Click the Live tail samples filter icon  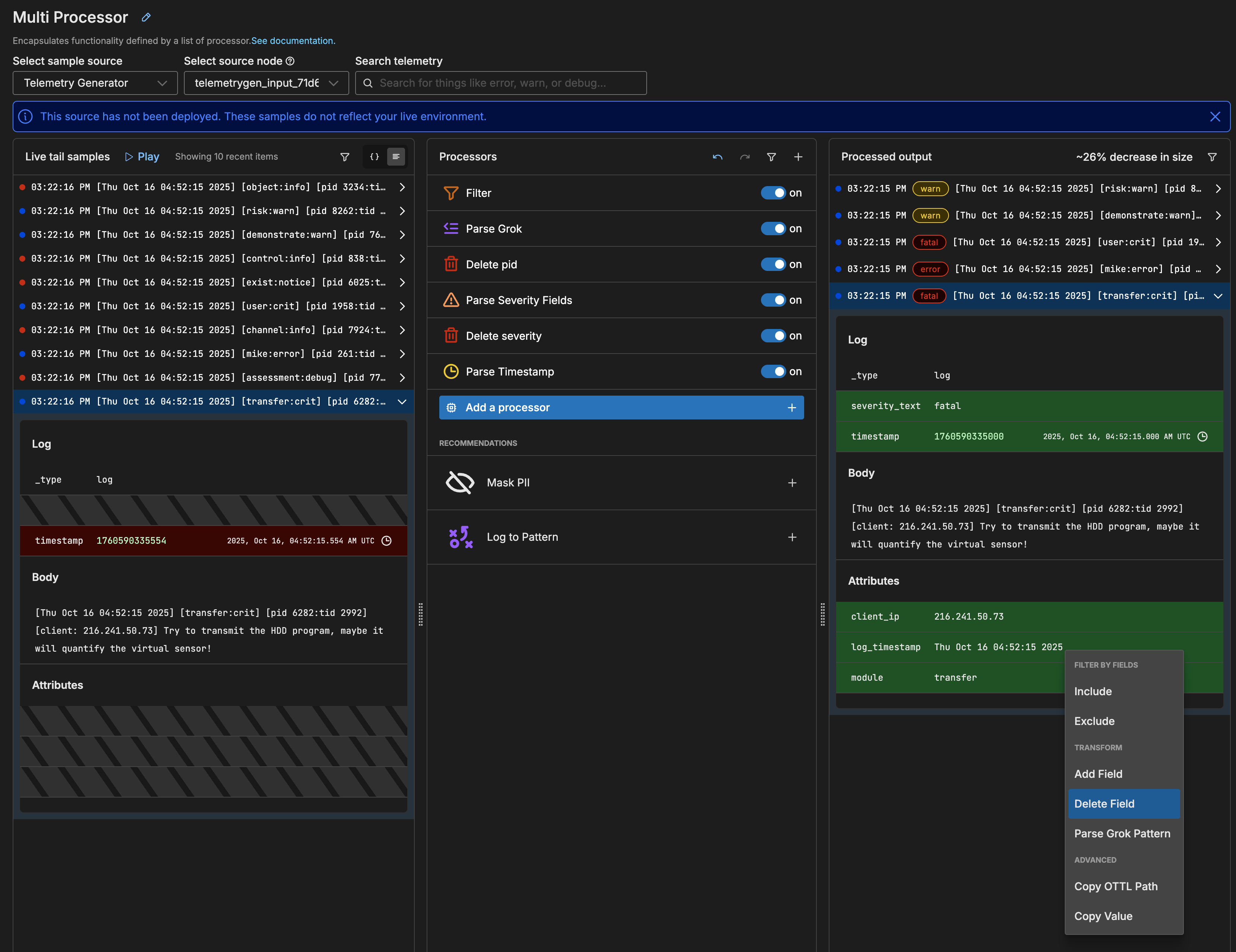pos(345,157)
